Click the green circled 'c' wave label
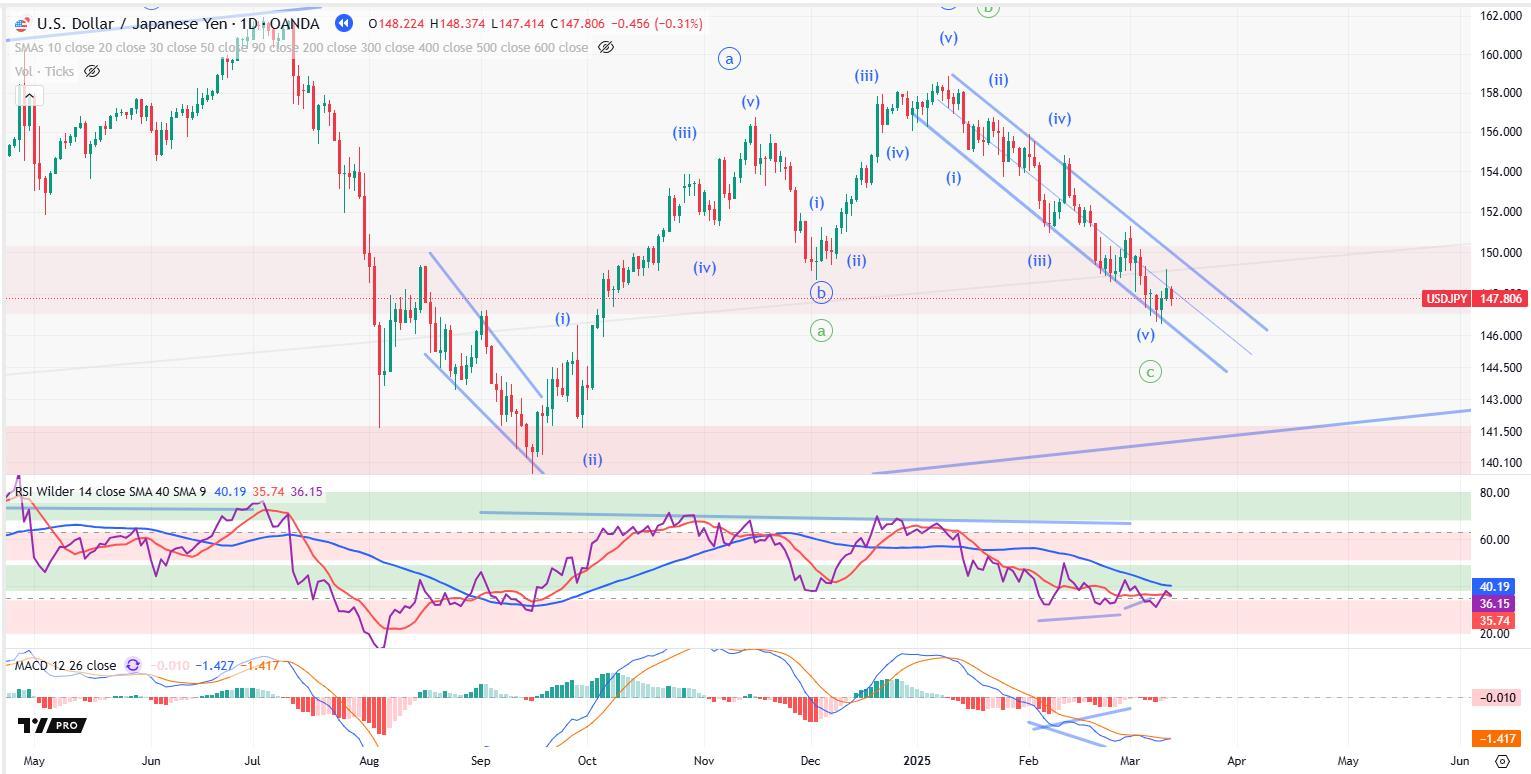 (x=1150, y=372)
